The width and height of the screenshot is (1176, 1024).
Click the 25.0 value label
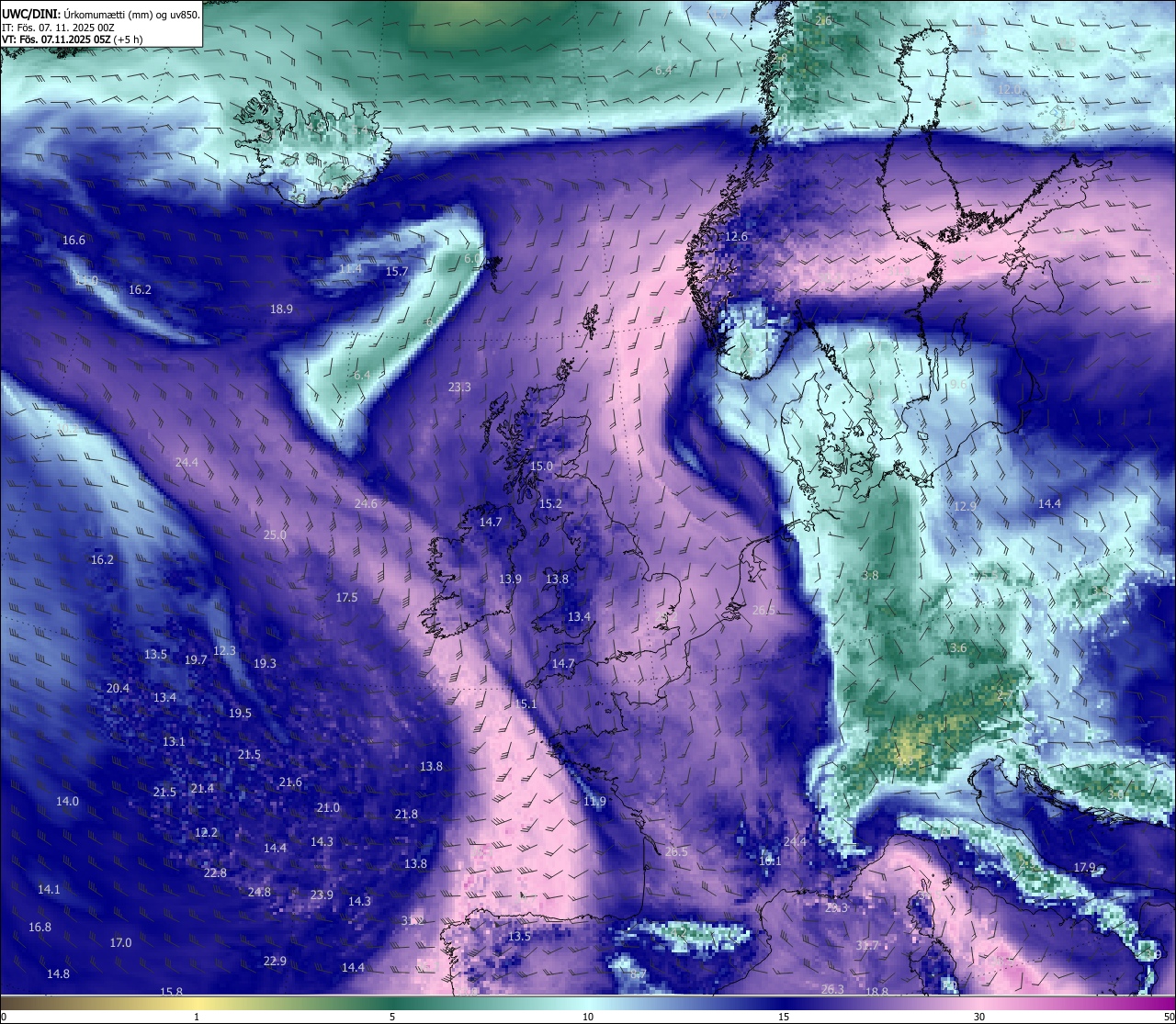click(275, 535)
